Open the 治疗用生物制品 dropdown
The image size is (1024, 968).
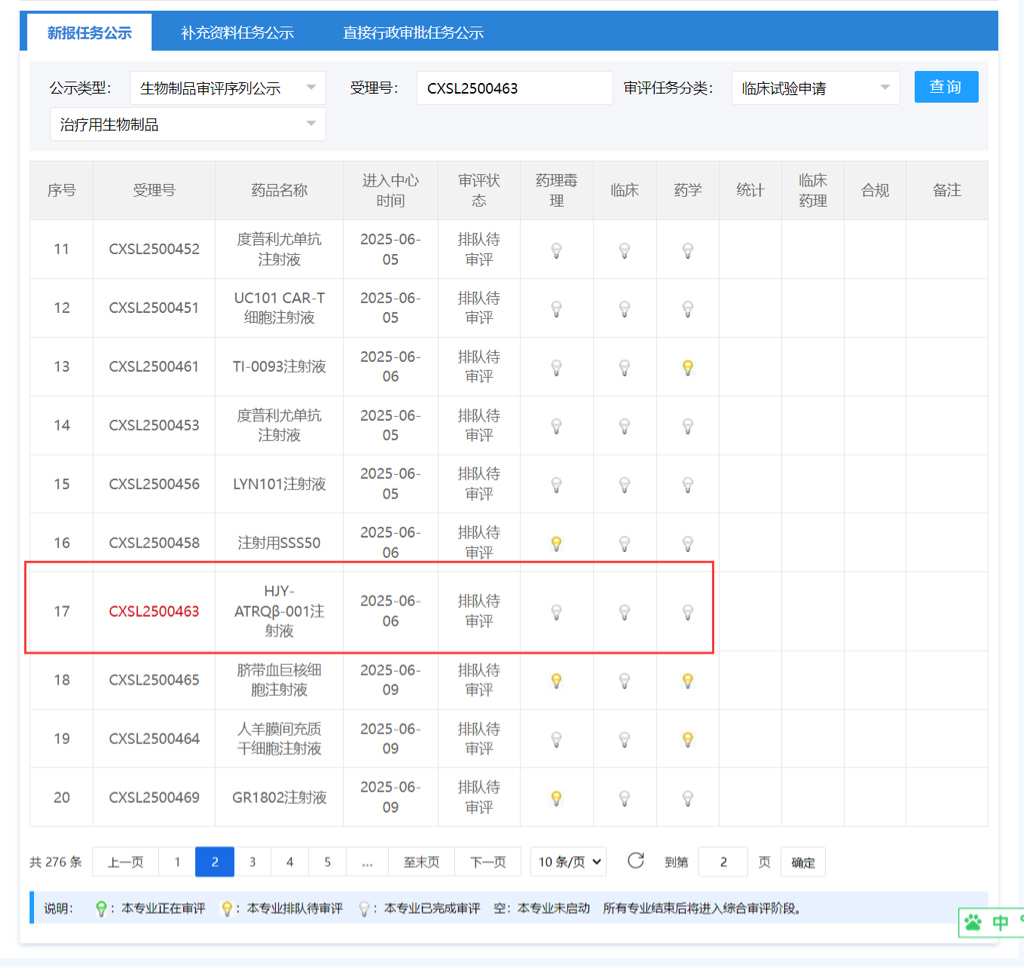(187, 124)
